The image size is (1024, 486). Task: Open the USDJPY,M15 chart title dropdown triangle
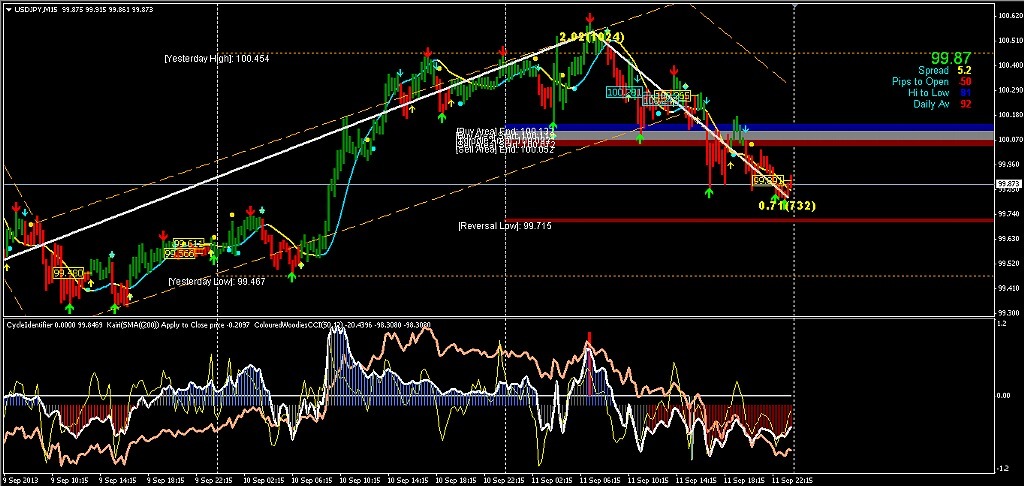(x=6, y=8)
